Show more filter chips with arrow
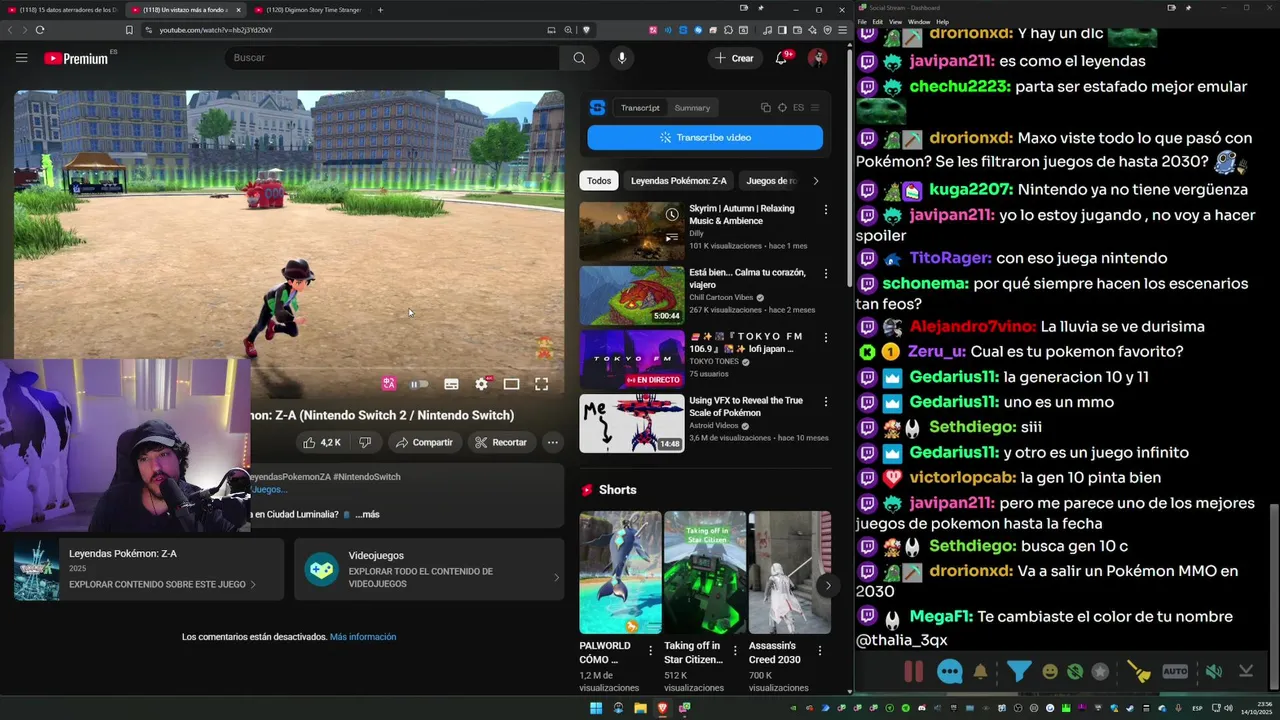Image resolution: width=1280 pixels, height=720 pixels. pyautogui.click(x=815, y=181)
